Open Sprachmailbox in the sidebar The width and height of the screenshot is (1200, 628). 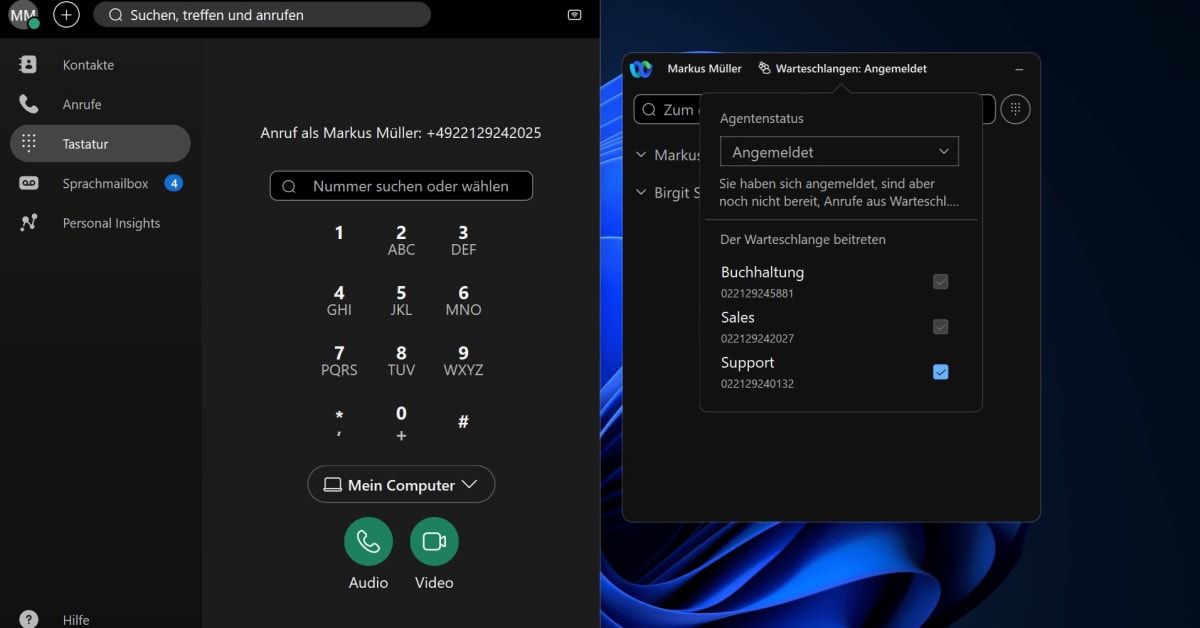pos(100,183)
